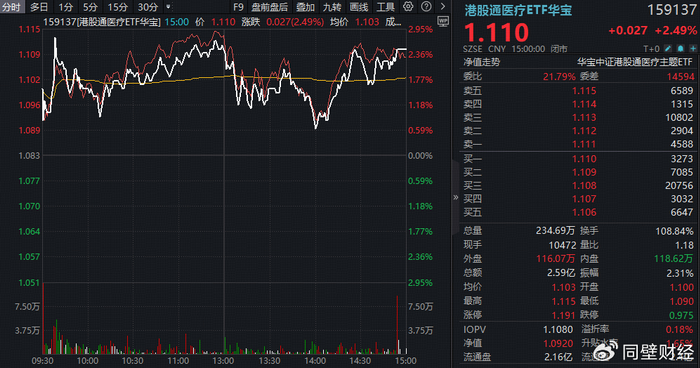This screenshot has height=368, width=700.
Task: Click the IOPV value 1.1080
Action: (x=558, y=330)
